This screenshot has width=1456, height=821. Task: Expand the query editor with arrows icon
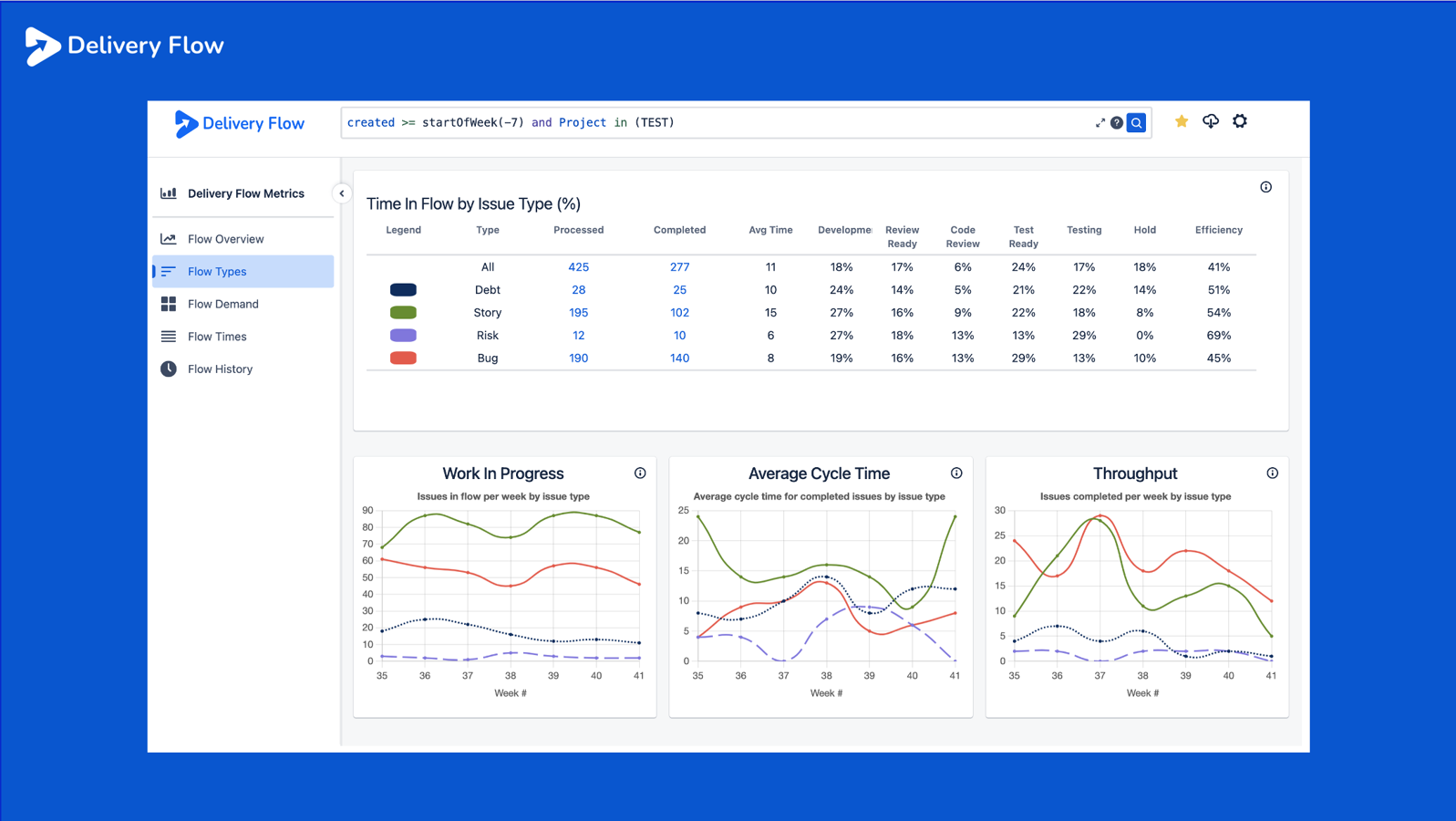click(1100, 122)
